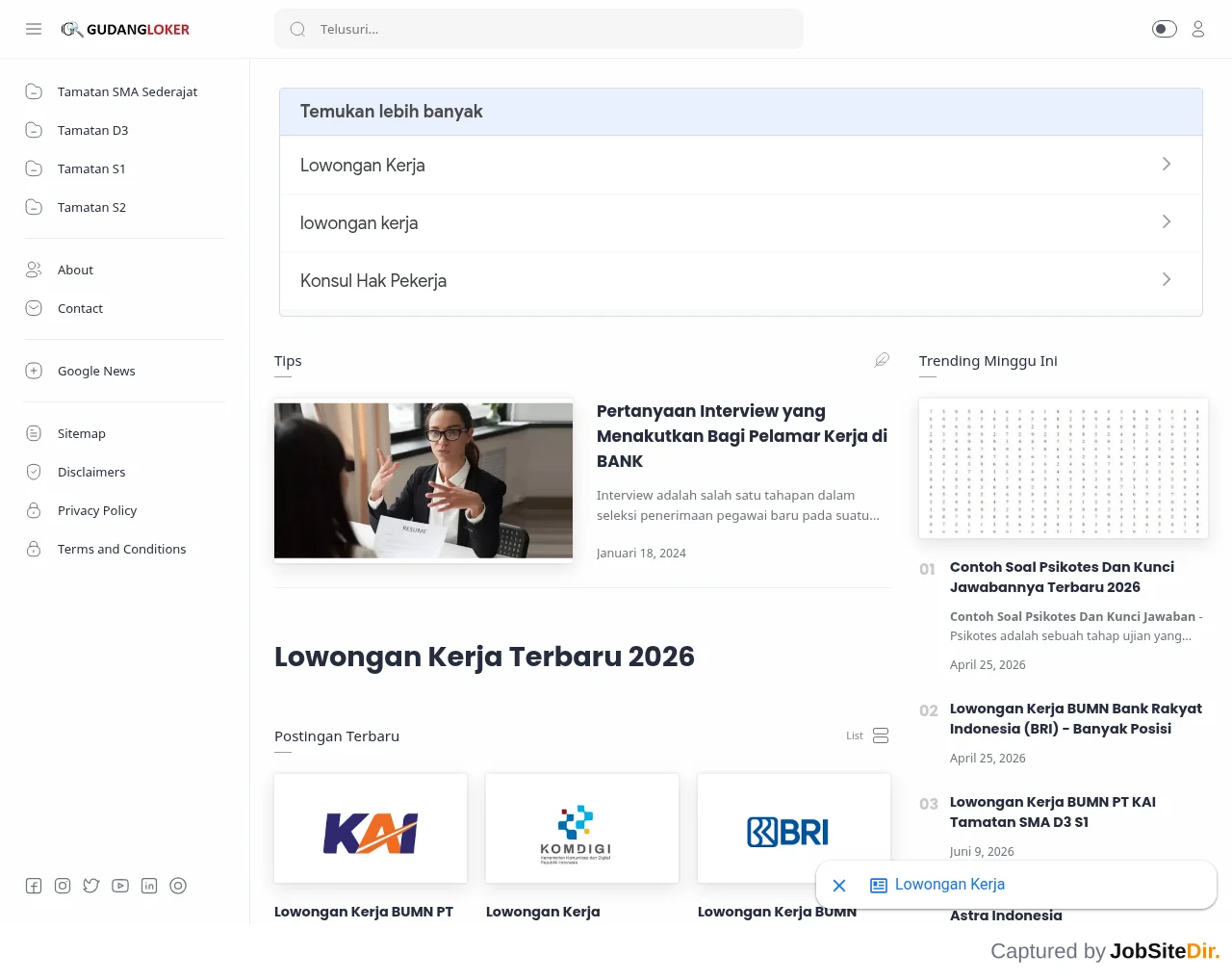Open the Facebook social icon
Screen dimensions: 1232x980
(34, 886)
